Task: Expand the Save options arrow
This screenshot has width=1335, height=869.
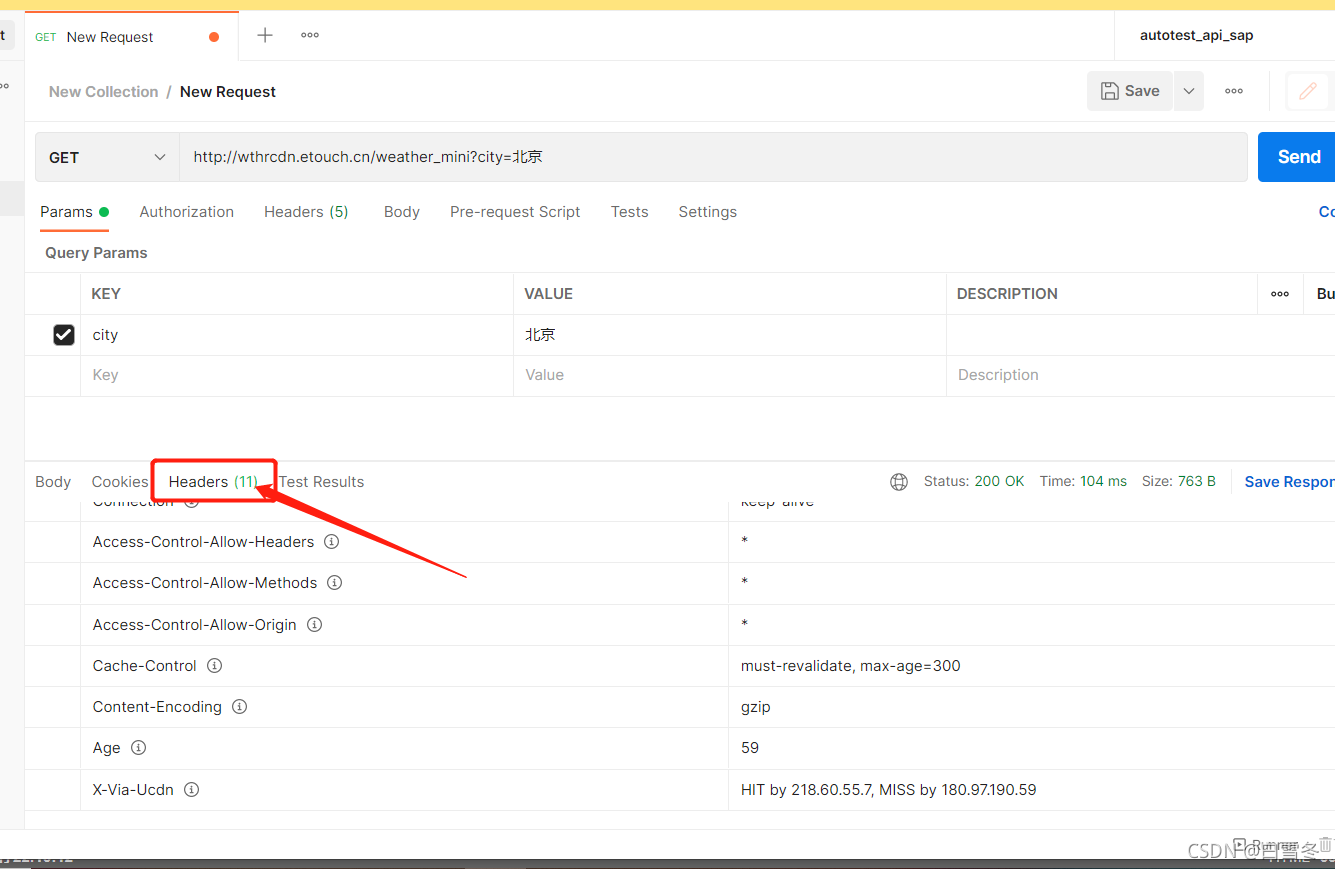Action: coord(1188,91)
